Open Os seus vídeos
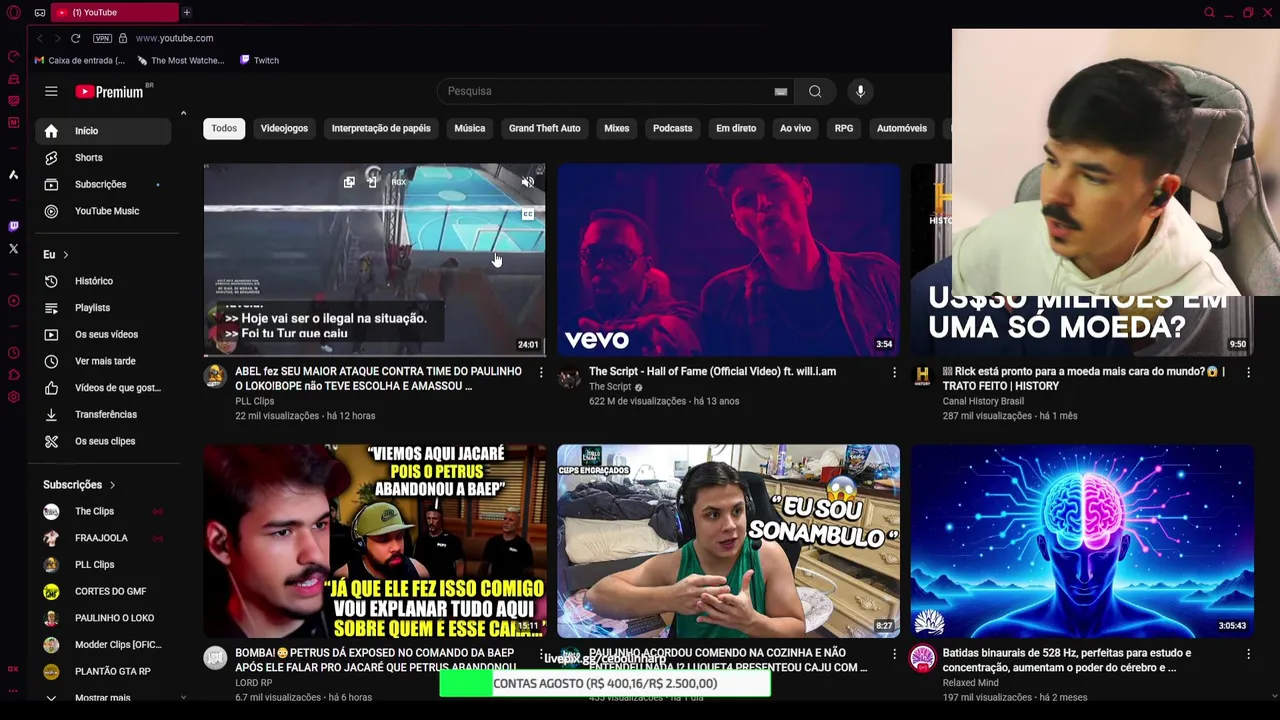1280x720 pixels. pos(103,334)
